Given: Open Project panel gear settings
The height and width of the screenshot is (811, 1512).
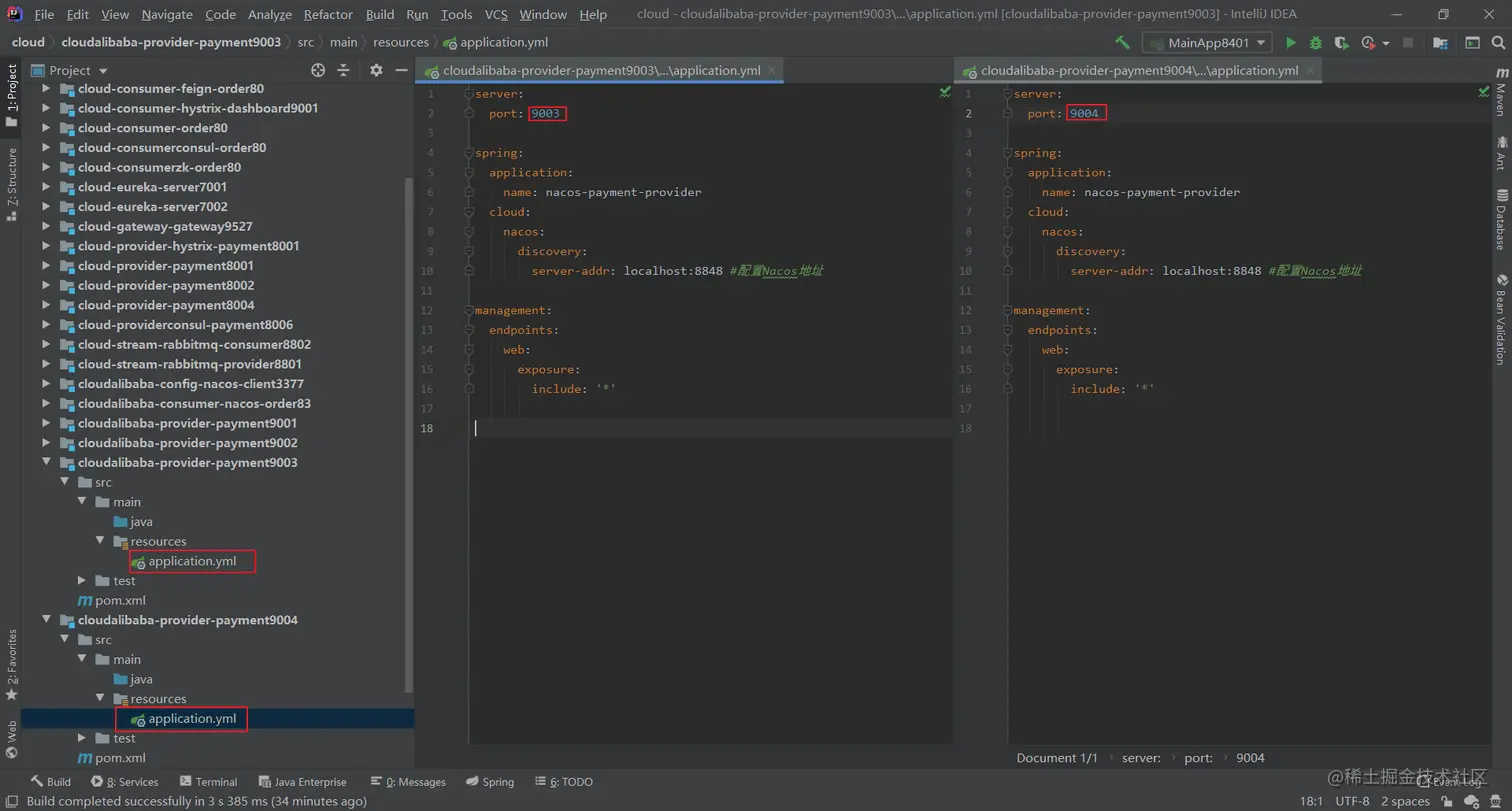Looking at the screenshot, I should point(376,70).
